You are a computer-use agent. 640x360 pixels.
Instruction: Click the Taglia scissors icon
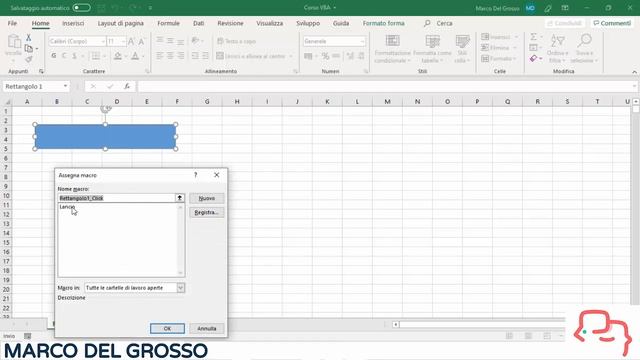pyautogui.click(x=29, y=38)
